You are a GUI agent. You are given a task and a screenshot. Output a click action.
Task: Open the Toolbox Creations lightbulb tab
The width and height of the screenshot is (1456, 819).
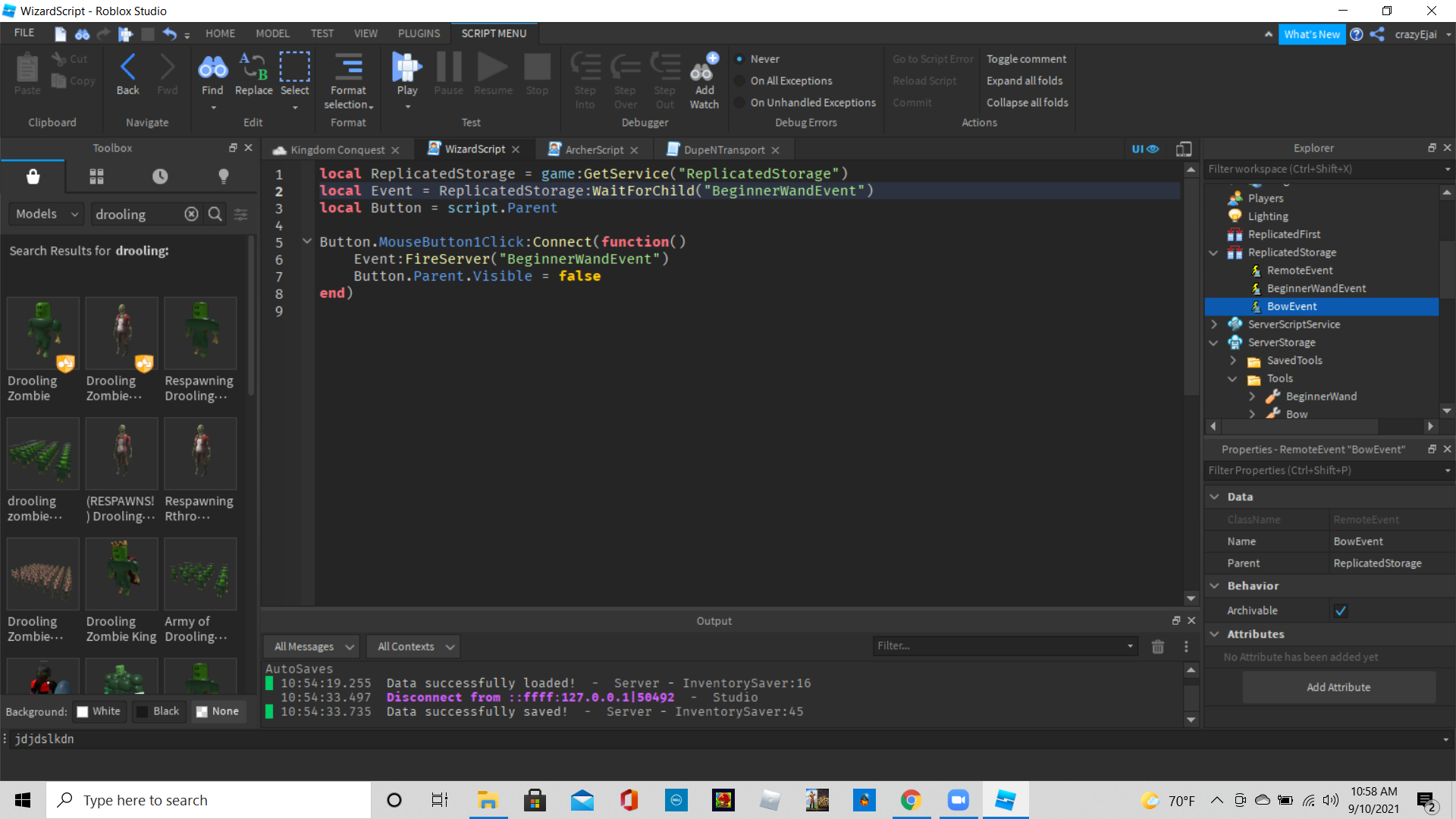[223, 177]
